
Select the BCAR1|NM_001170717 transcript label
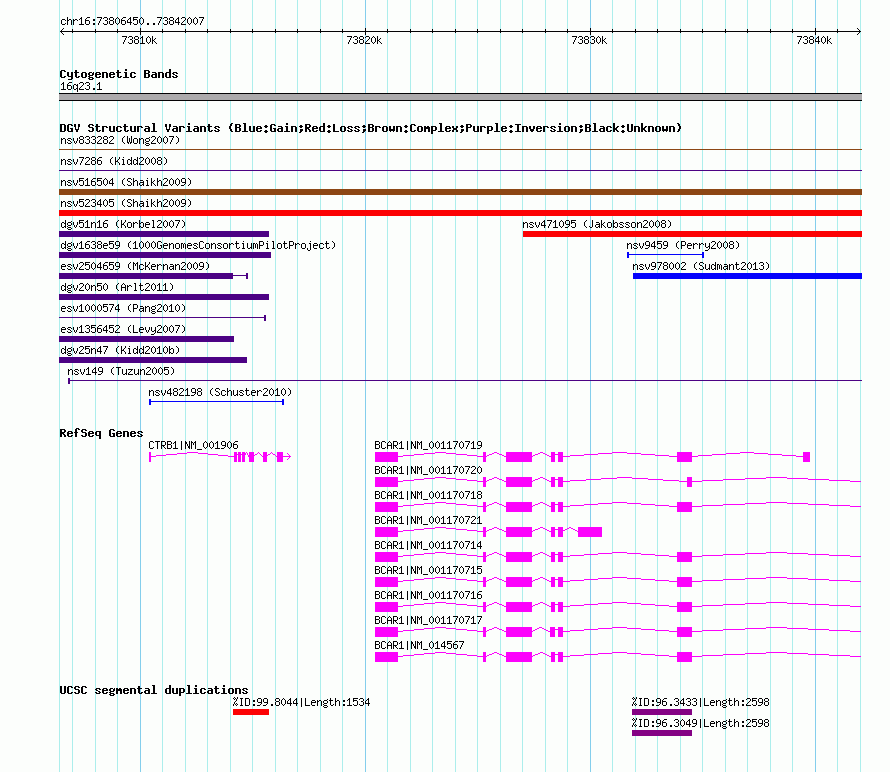point(429,620)
